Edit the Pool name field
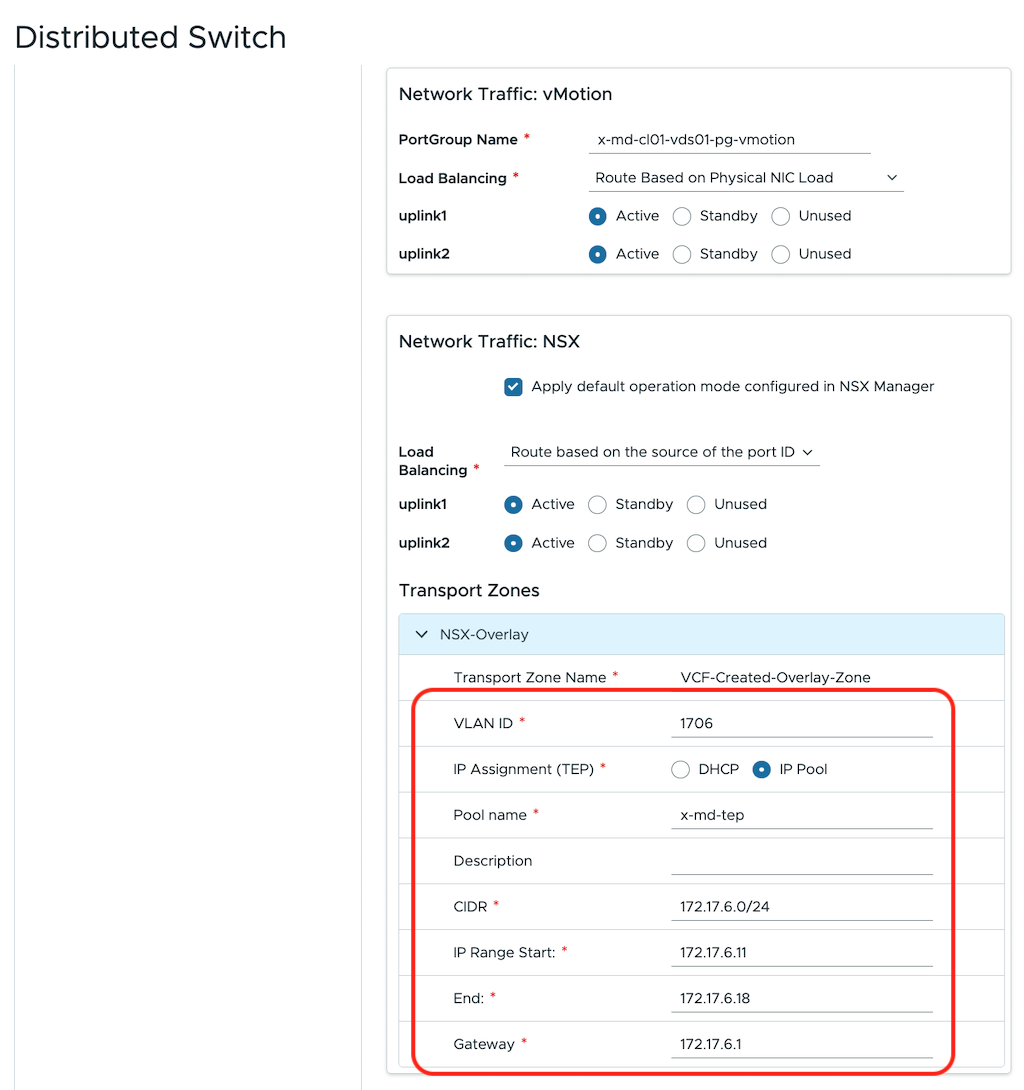Screen dimensions: 1024x1090 click(x=802, y=815)
